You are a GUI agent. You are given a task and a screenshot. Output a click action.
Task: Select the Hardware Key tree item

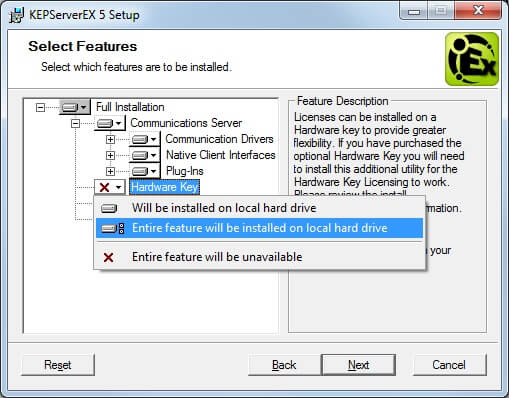pos(165,187)
